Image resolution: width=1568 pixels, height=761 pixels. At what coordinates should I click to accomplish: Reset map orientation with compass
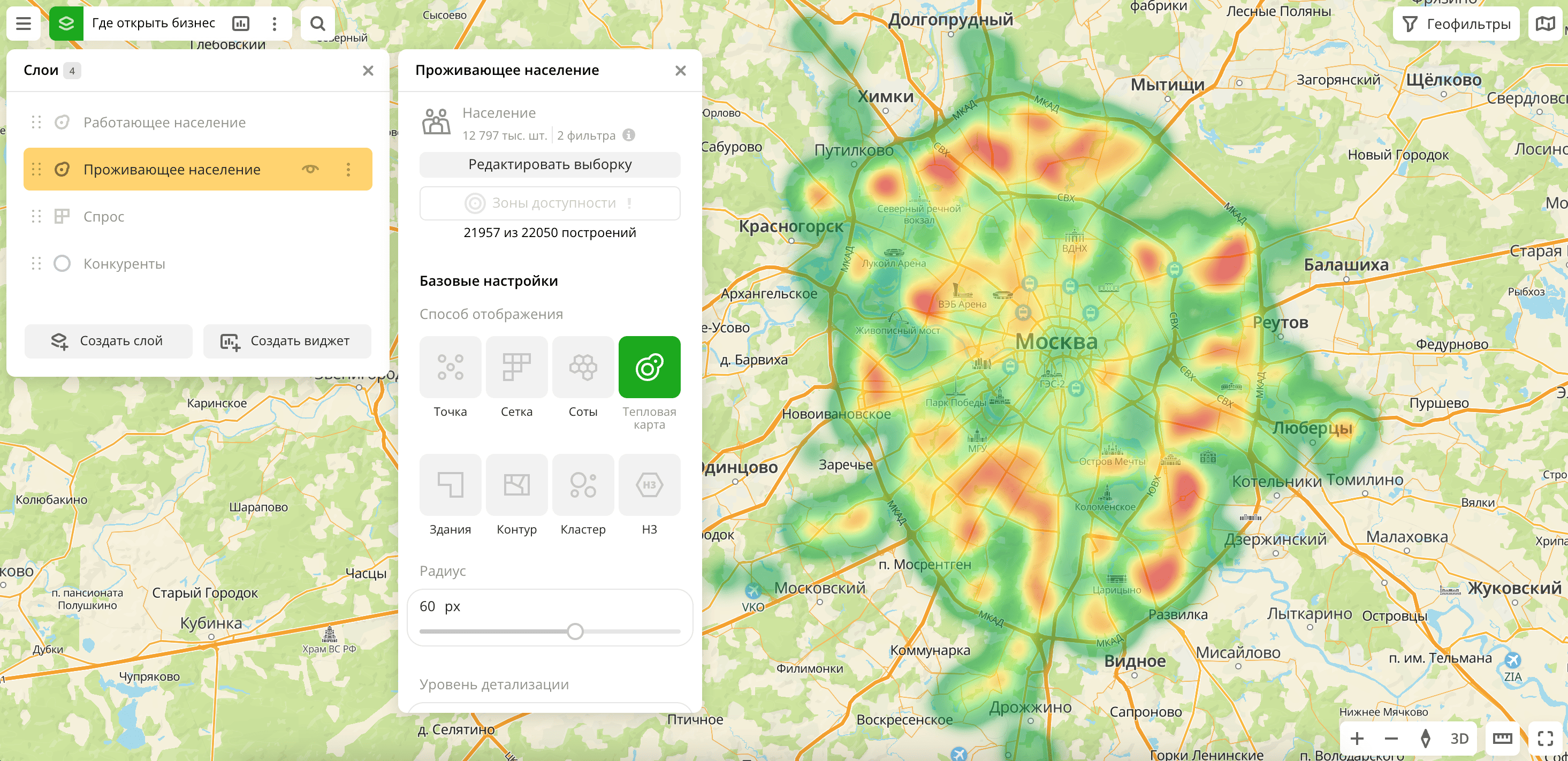1425,739
